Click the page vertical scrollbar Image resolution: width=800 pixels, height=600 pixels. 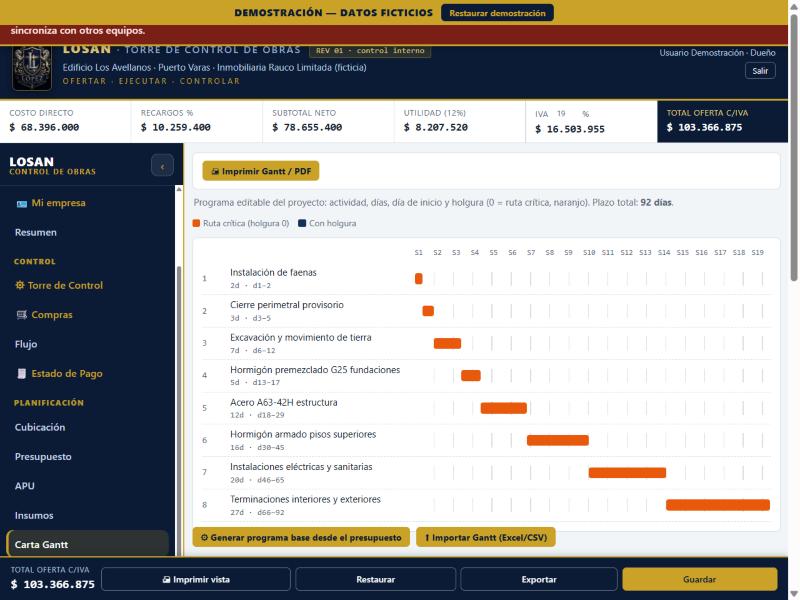click(793, 148)
